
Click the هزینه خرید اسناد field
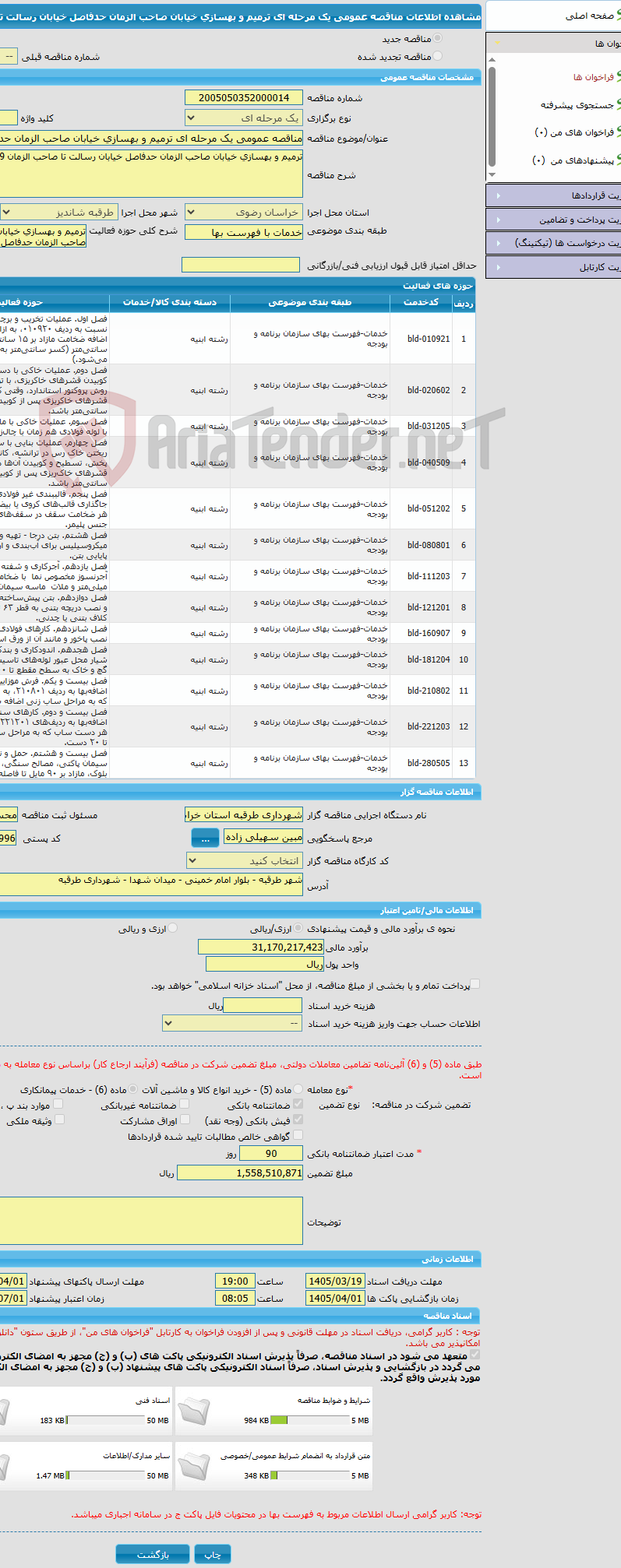(263, 1005)
